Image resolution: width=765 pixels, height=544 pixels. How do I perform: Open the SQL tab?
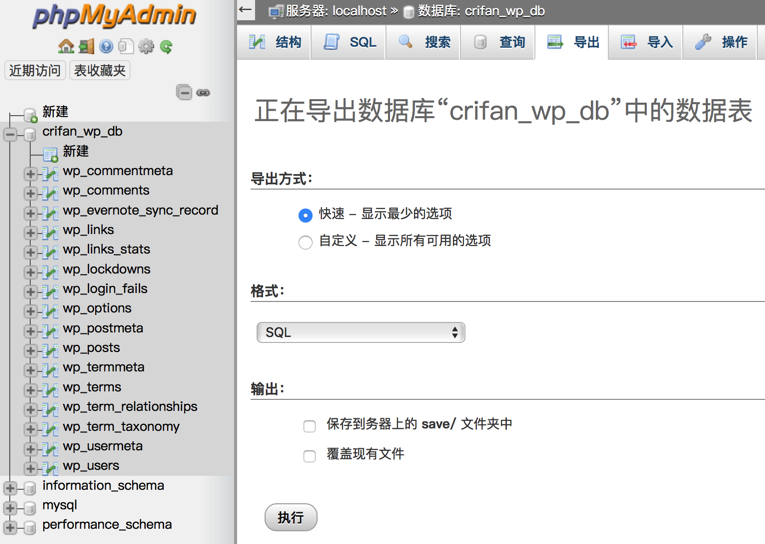pos(349,42)
